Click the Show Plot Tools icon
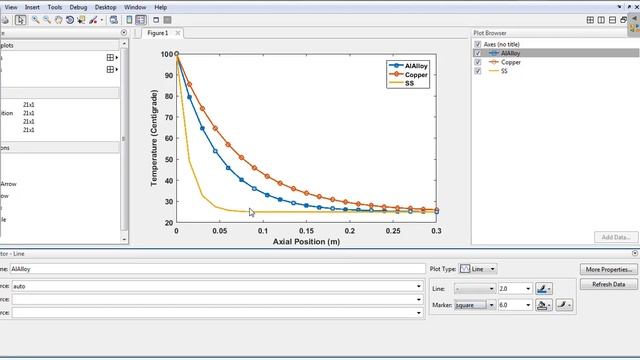 (167, 20)
